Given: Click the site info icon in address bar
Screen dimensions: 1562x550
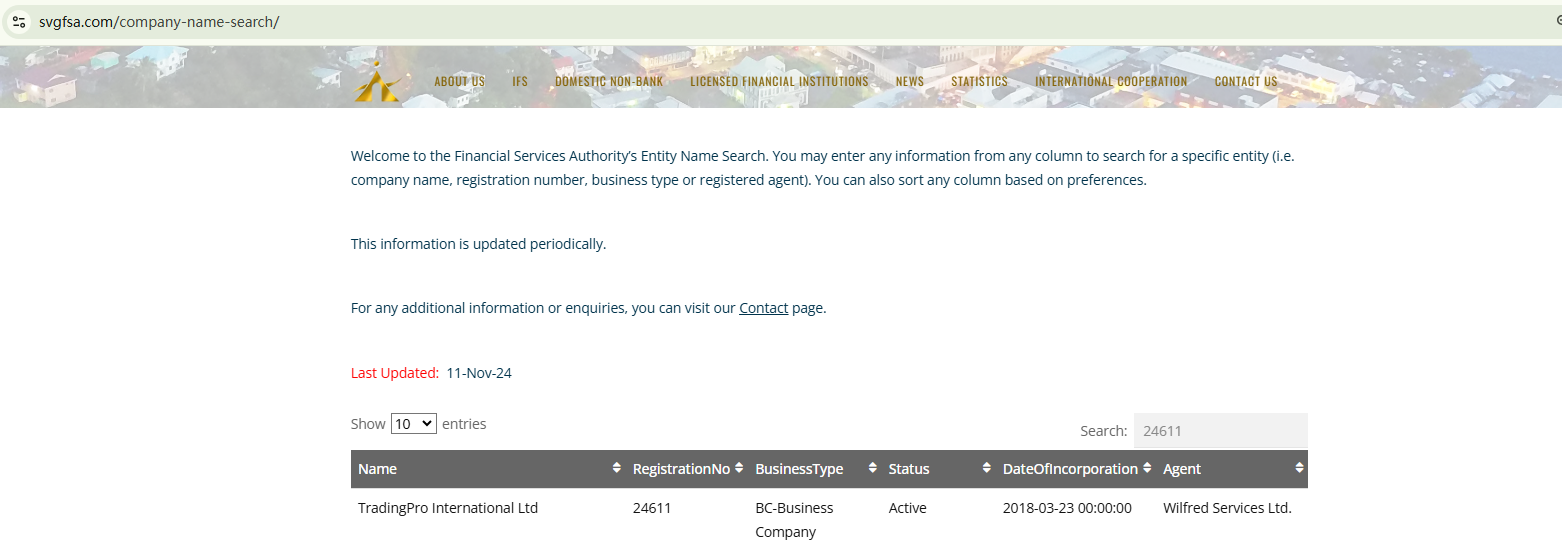Looking at the screenshot, I should (x=18, y=22).
